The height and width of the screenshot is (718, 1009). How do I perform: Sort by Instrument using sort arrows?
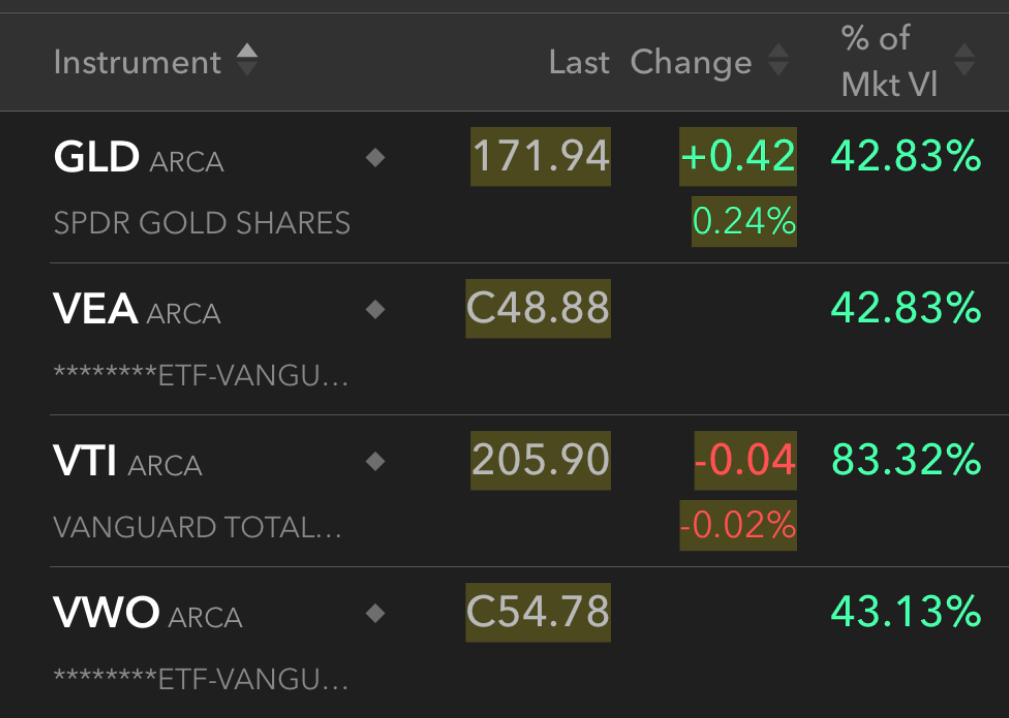coord(247,60)
